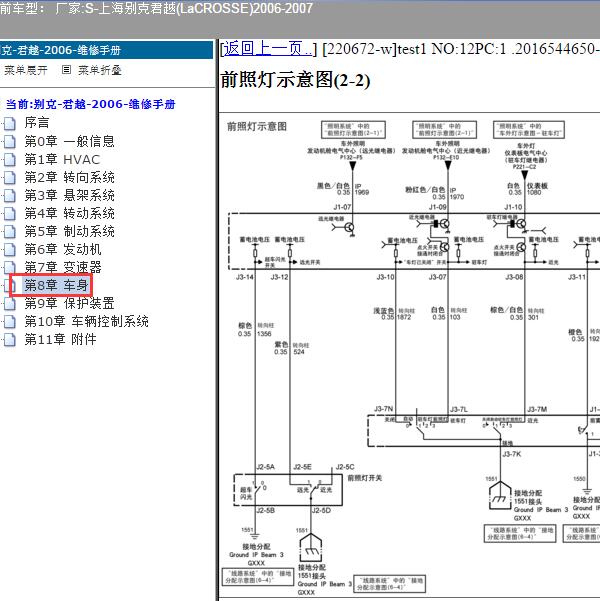Screen dimensions: 600x601
Task: Open chapter 第5章 制动系统
Action: point(69,231)
